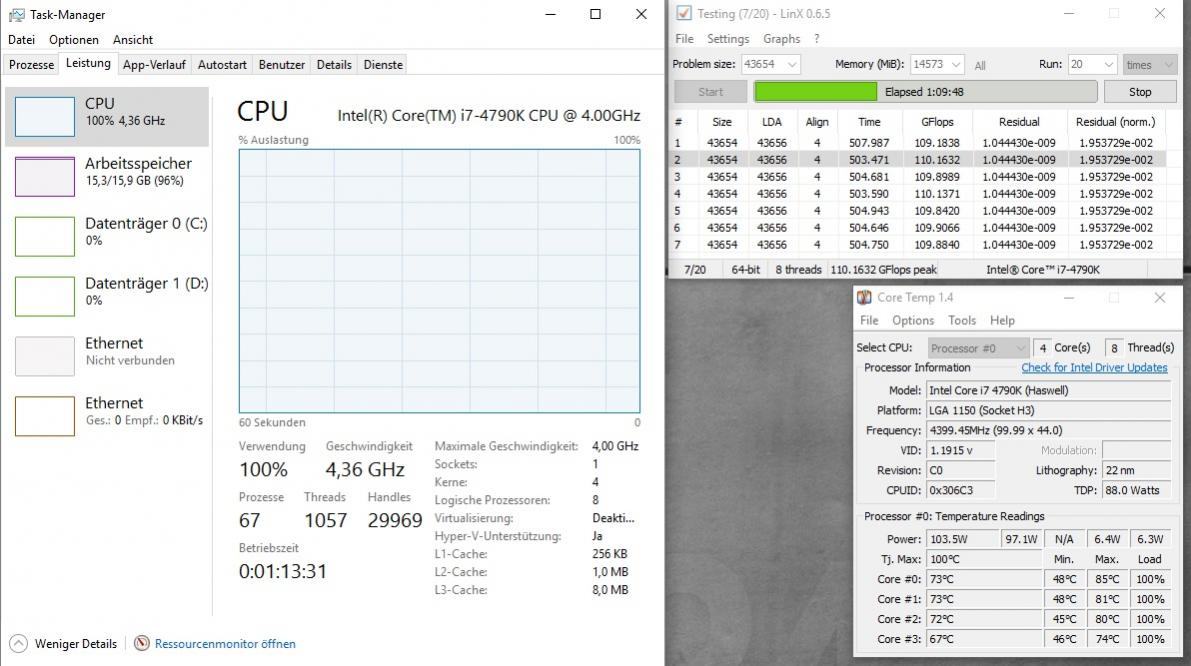
Task: Select the Ethernet entry showing 0 KBit/s
Action: 107,415
